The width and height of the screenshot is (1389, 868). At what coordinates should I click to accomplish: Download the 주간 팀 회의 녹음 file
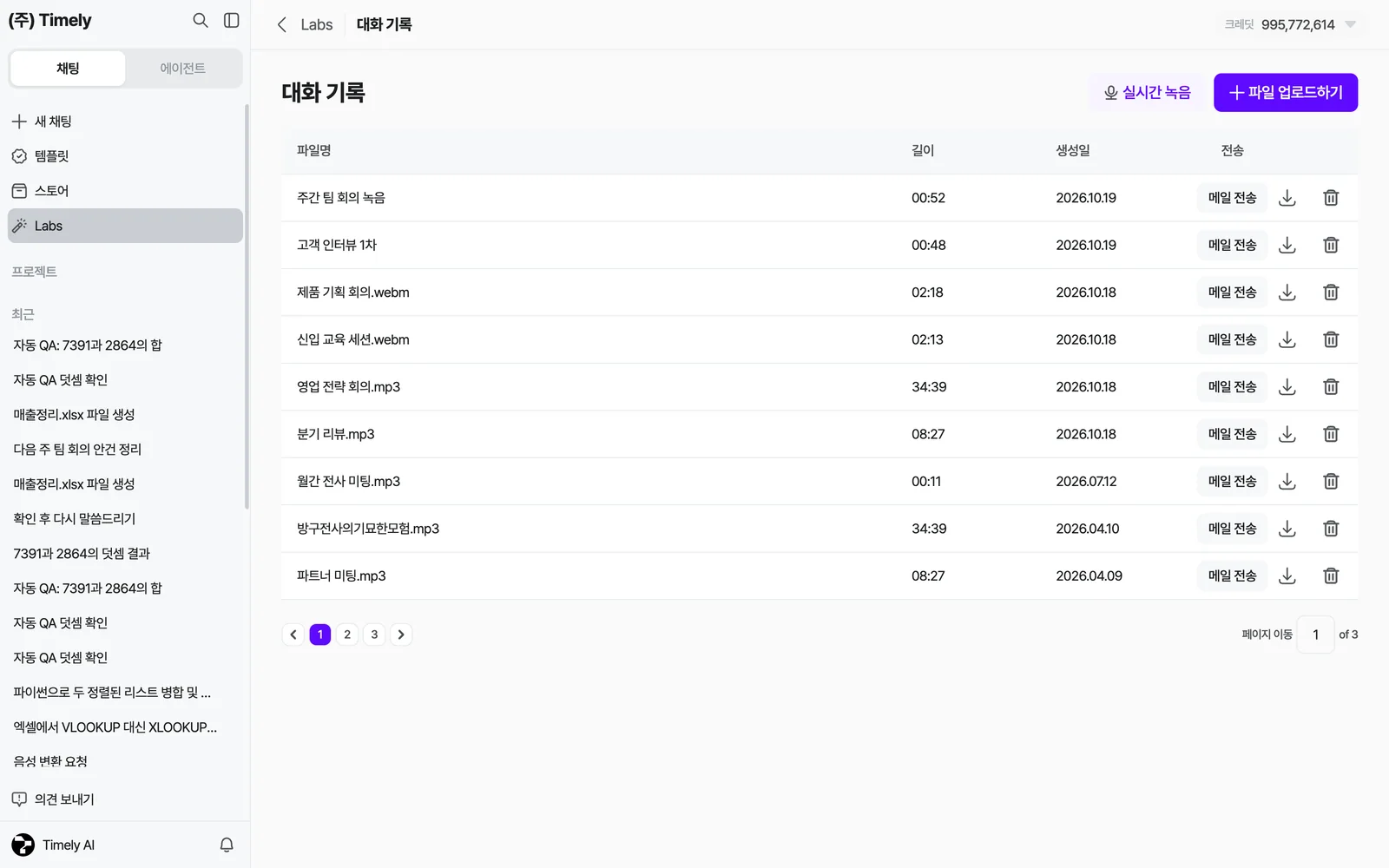pyautogui.click(x=1287, y=198)
